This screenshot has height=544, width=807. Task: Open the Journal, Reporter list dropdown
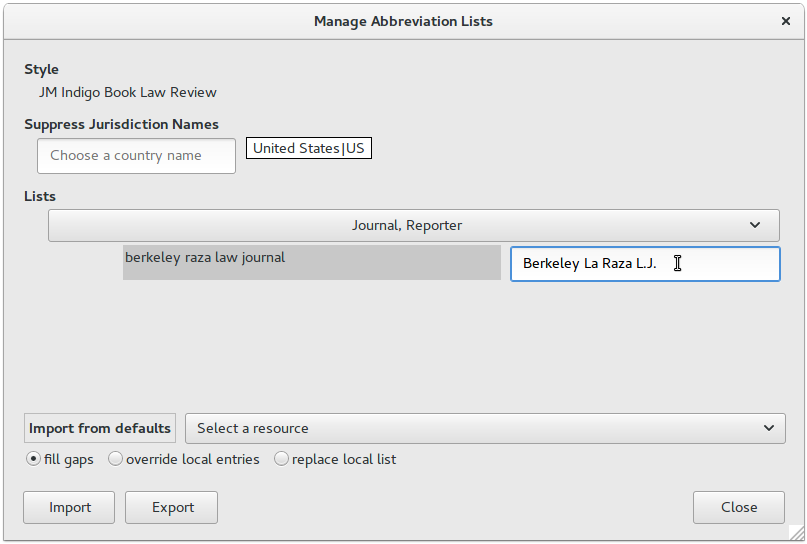pyautogui.click(x=414, y=225)
